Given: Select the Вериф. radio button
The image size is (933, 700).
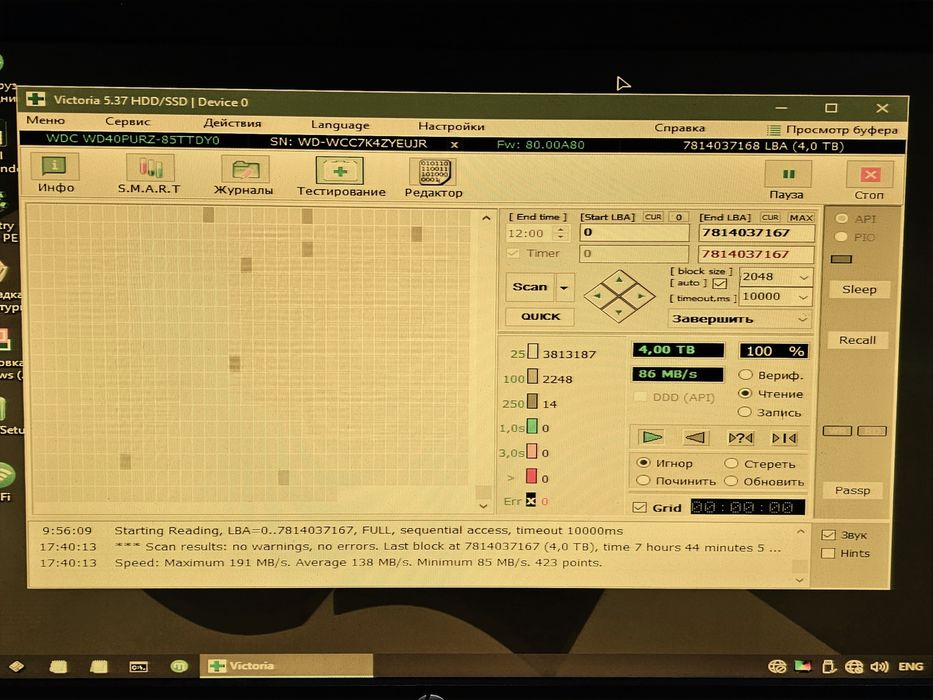Looking at the screenshot, I should (x=745, y=375).
